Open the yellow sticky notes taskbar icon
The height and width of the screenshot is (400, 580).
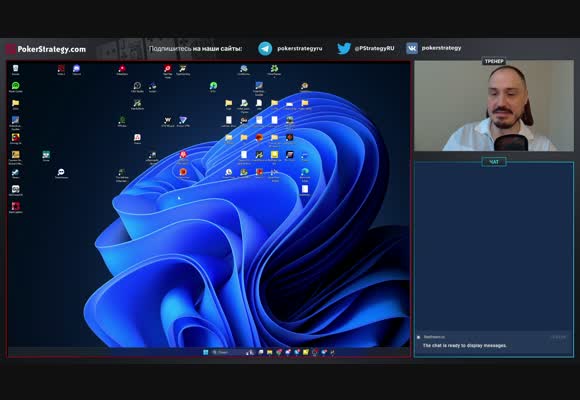[306, 352]
